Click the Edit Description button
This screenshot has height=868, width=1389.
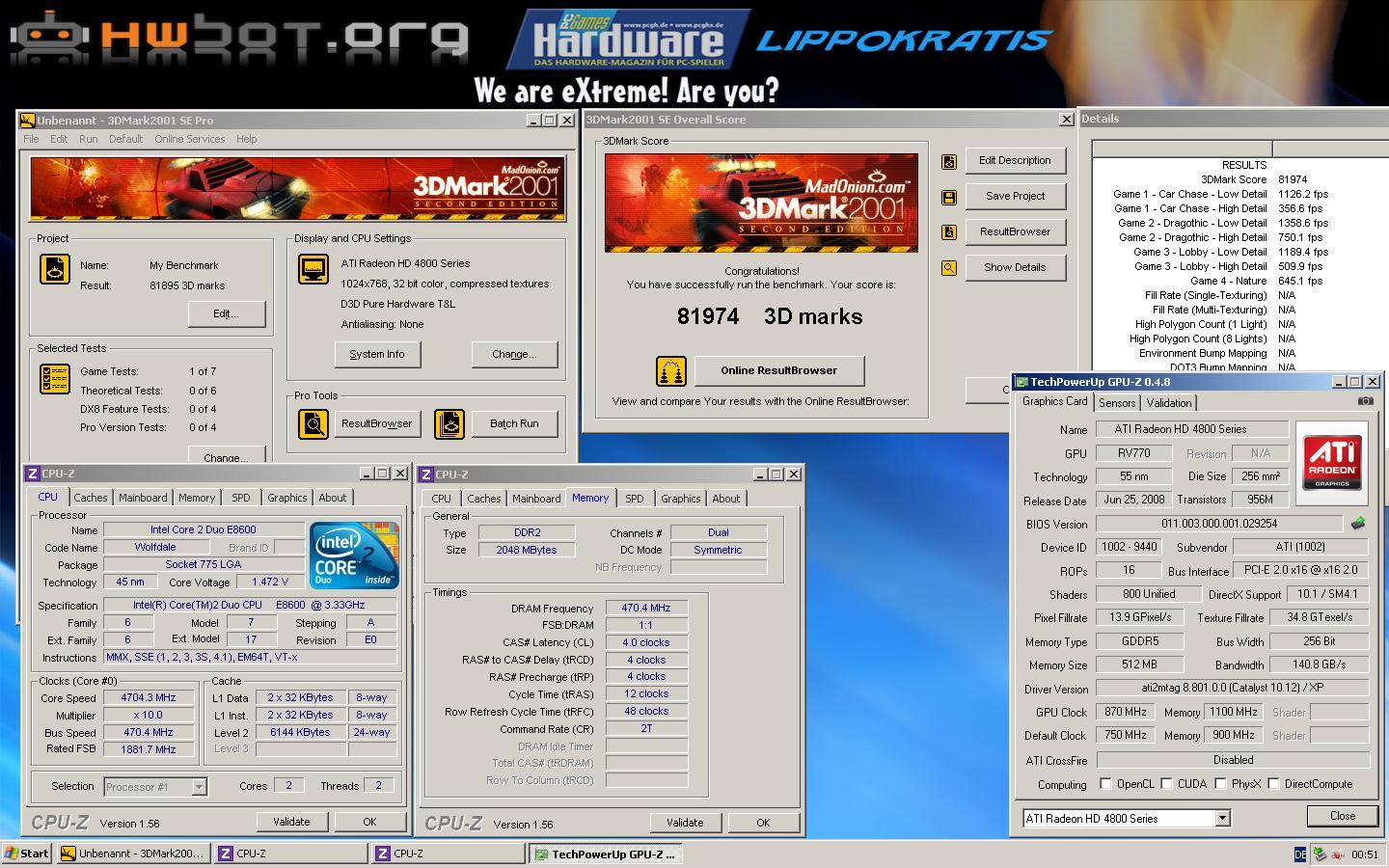[1015, 161]
